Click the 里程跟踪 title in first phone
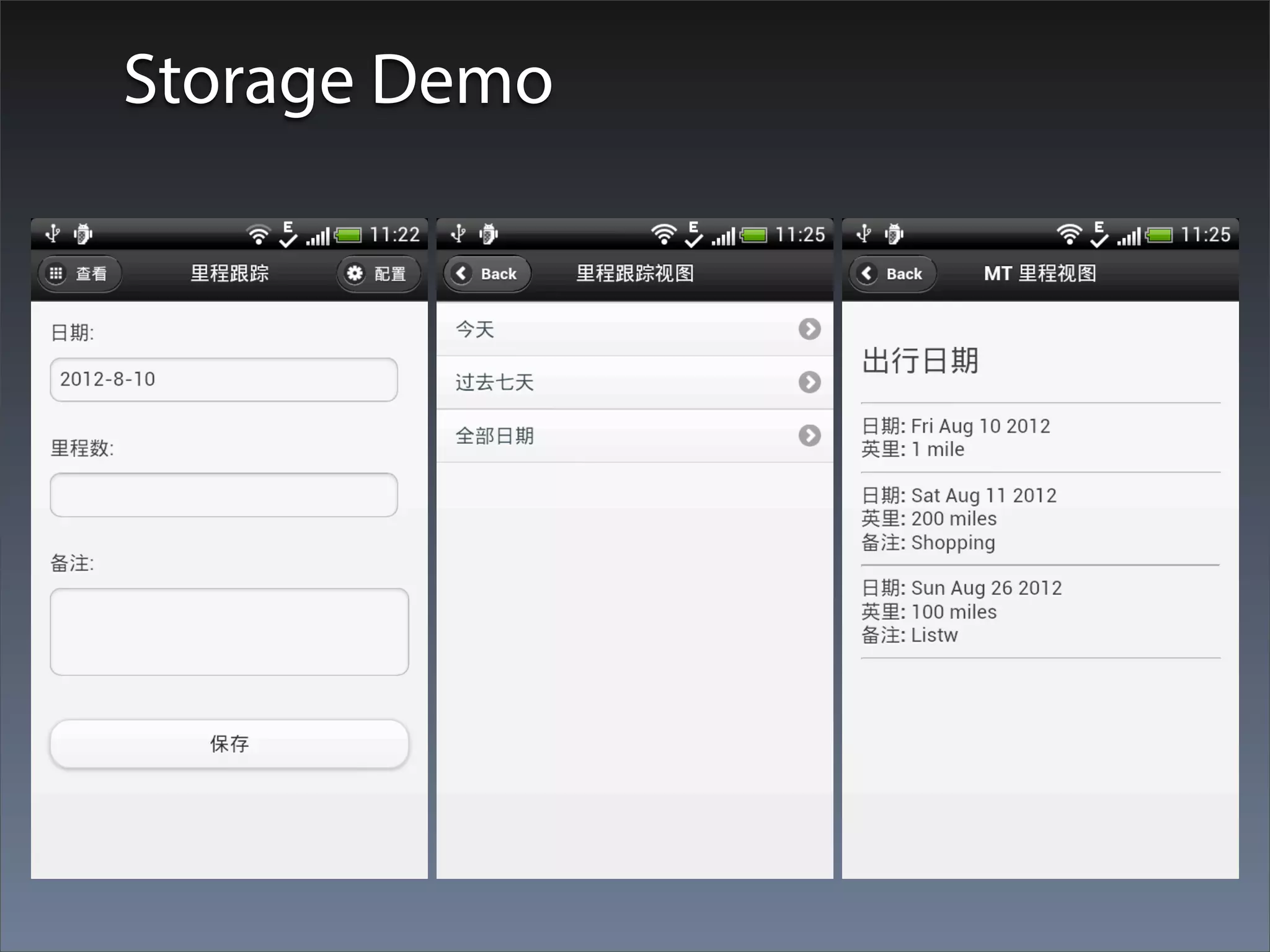Image resolution: width=1270 pixels, height=952 pixels. 229,273
